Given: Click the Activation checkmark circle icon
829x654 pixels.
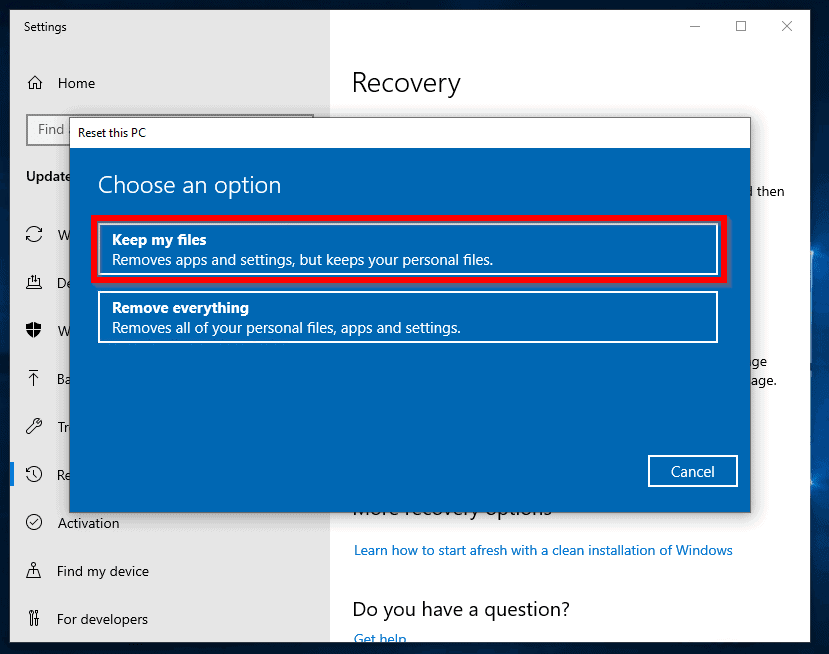Looking at the screenshot, I should [x=34, y=522].
